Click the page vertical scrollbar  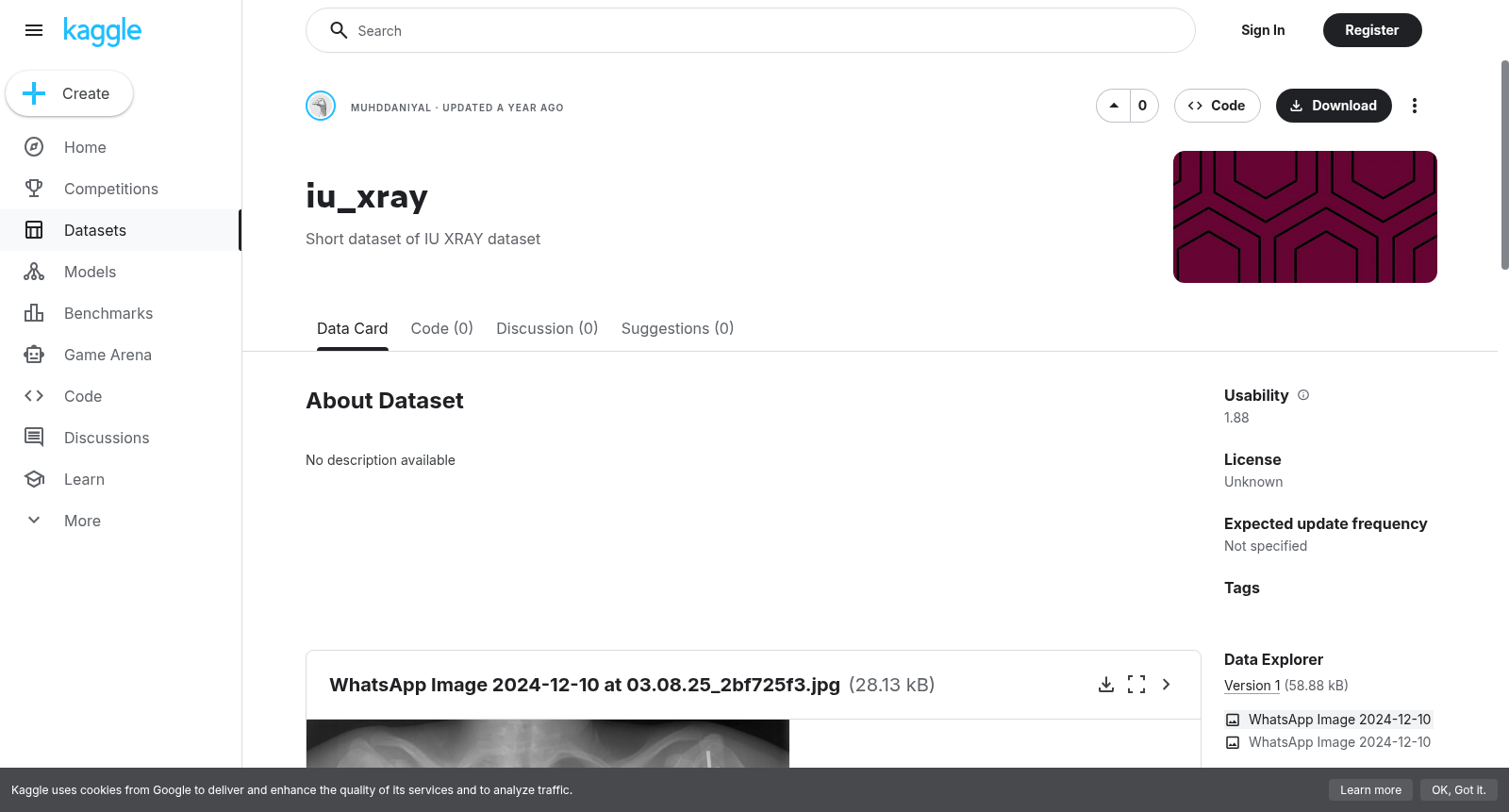pos(1504,165)
